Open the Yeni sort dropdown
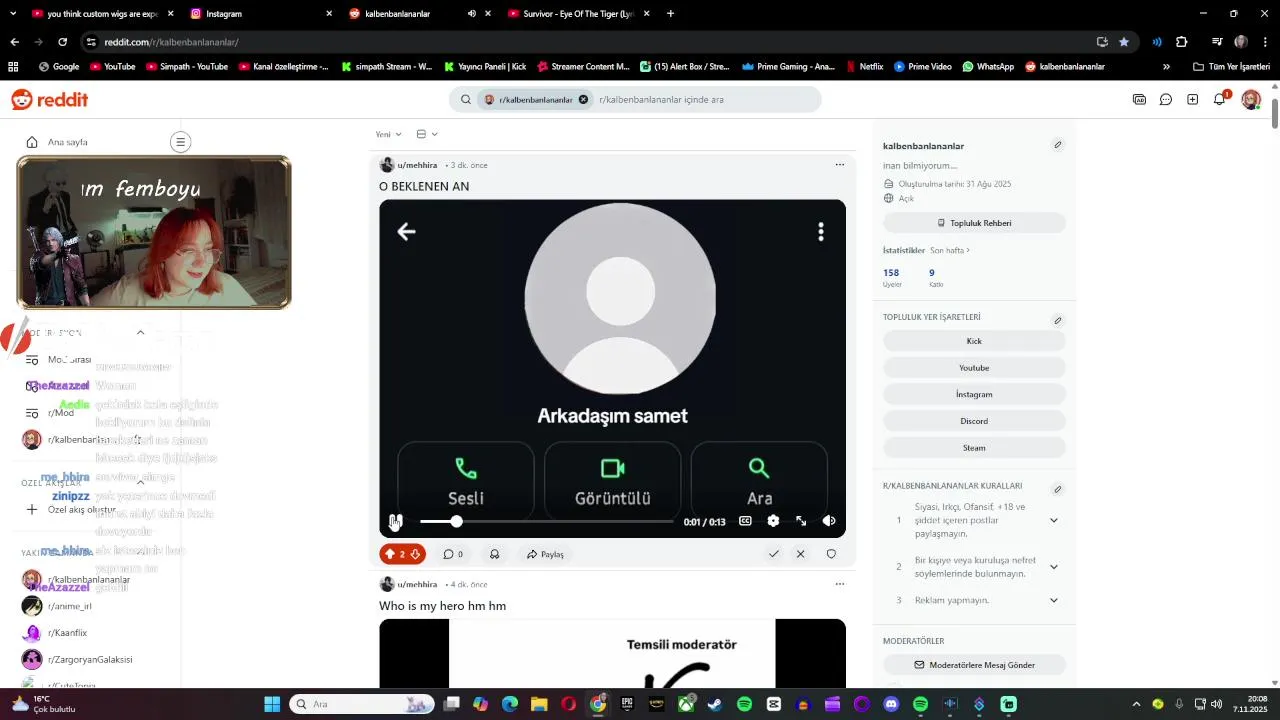This screenshot has width=1280, height=720. pyautogui.click(x=388, y=134)
